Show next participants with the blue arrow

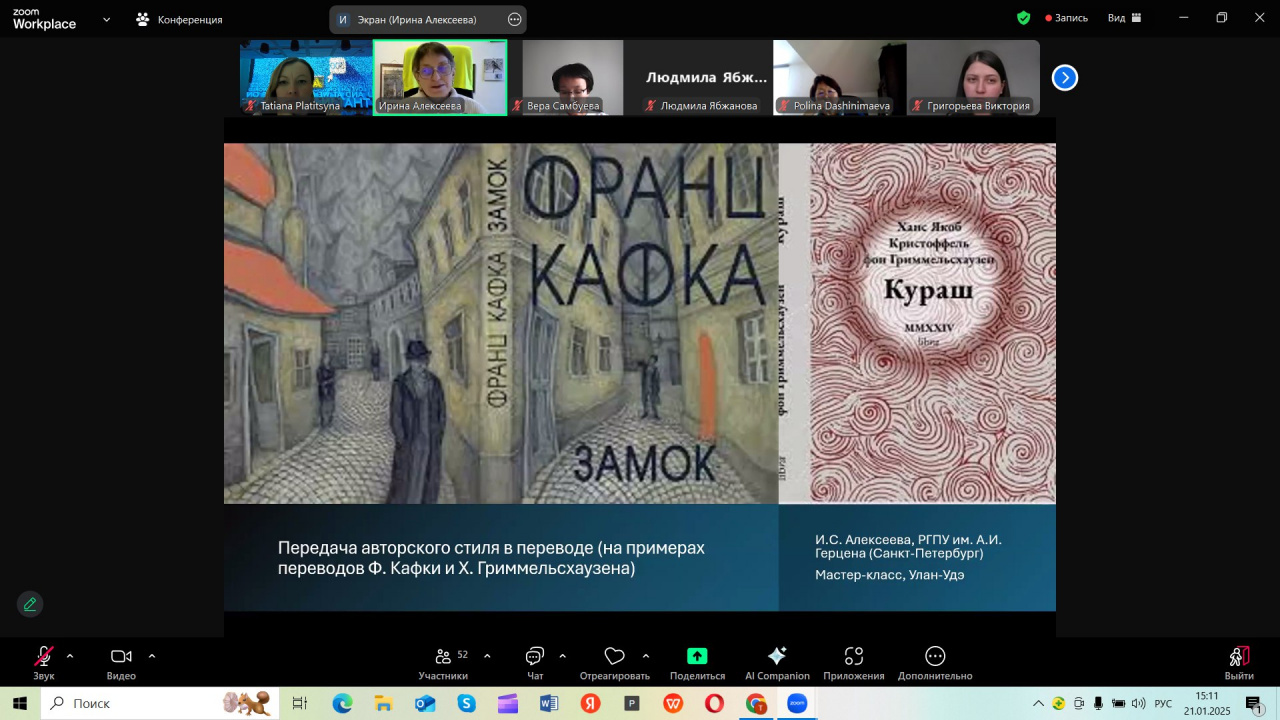click(x=1065, y=77)
